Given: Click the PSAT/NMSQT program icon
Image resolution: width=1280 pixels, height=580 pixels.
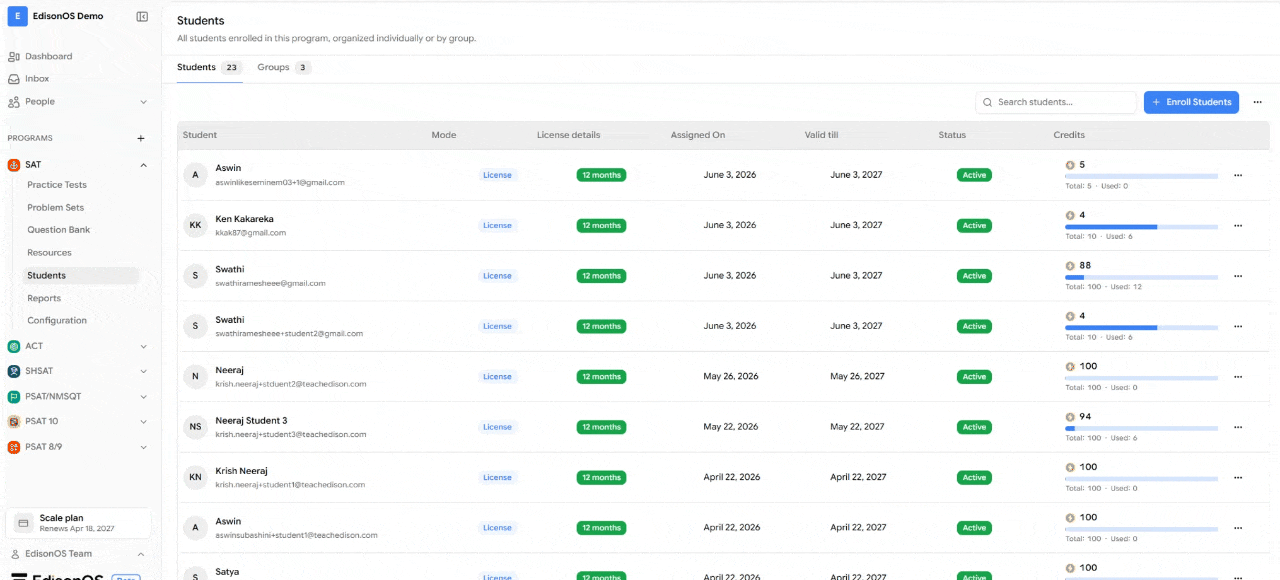Looking at the screenshot, I should coord(14,396).
